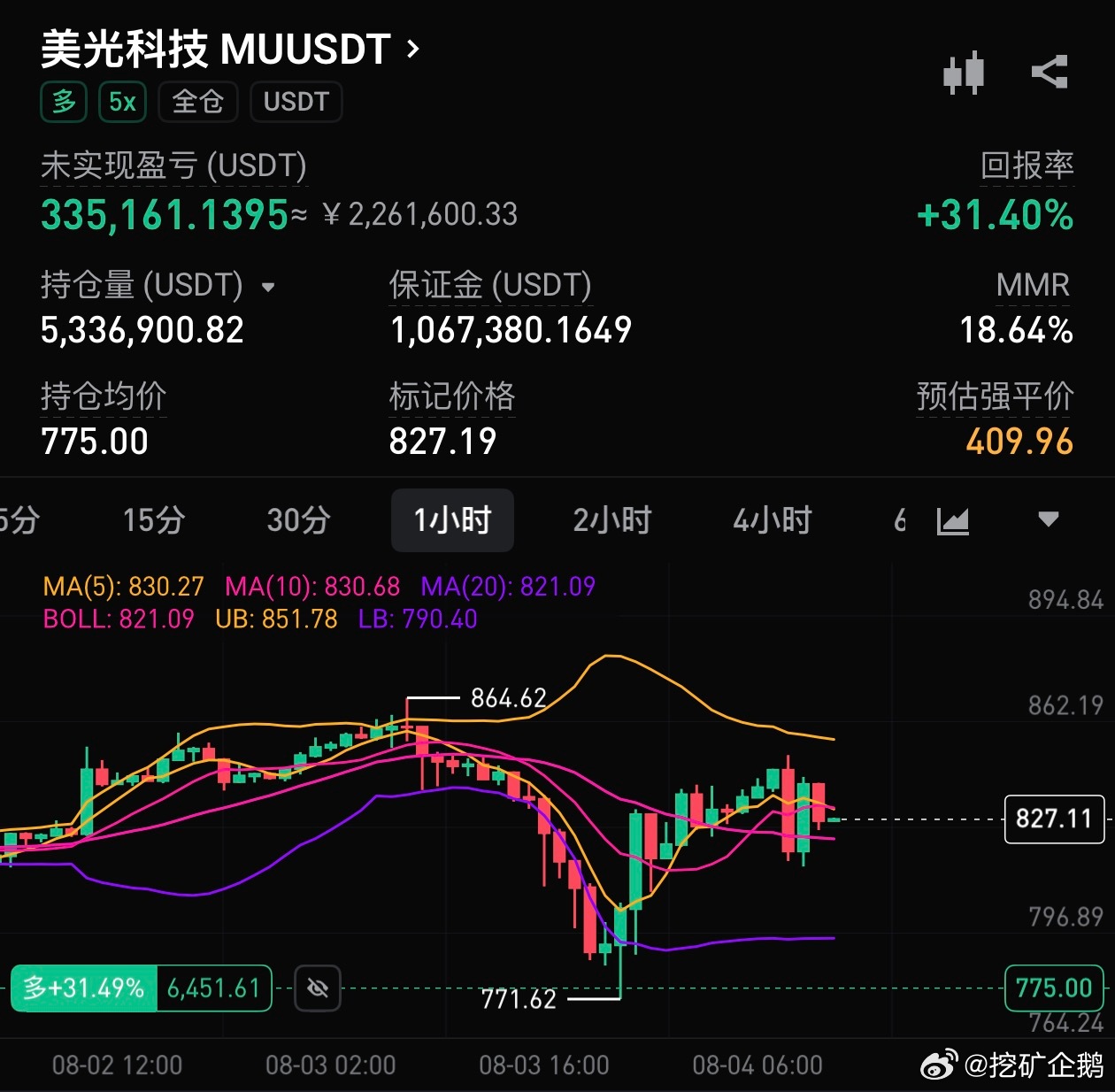
Task: Click the MMR value 18.64%
Action: pyautogui.click(x=1017, y=330)
